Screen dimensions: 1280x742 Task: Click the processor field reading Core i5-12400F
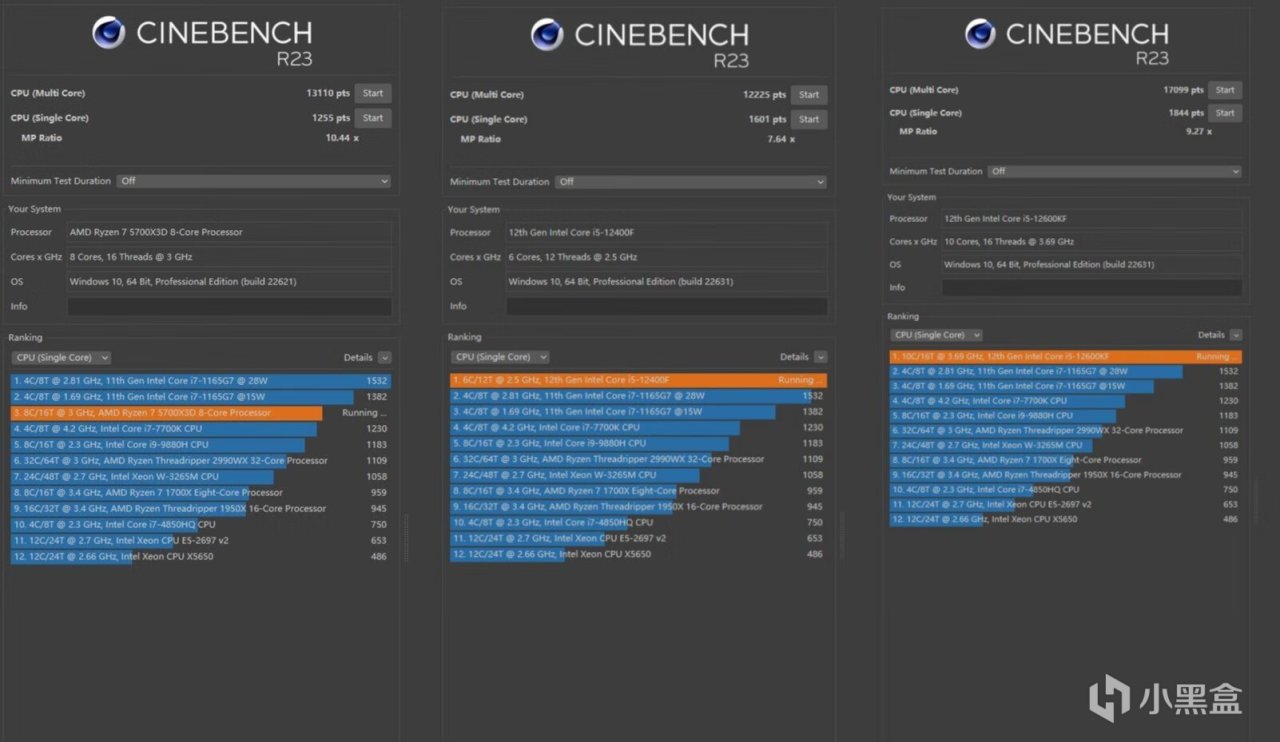667,232
